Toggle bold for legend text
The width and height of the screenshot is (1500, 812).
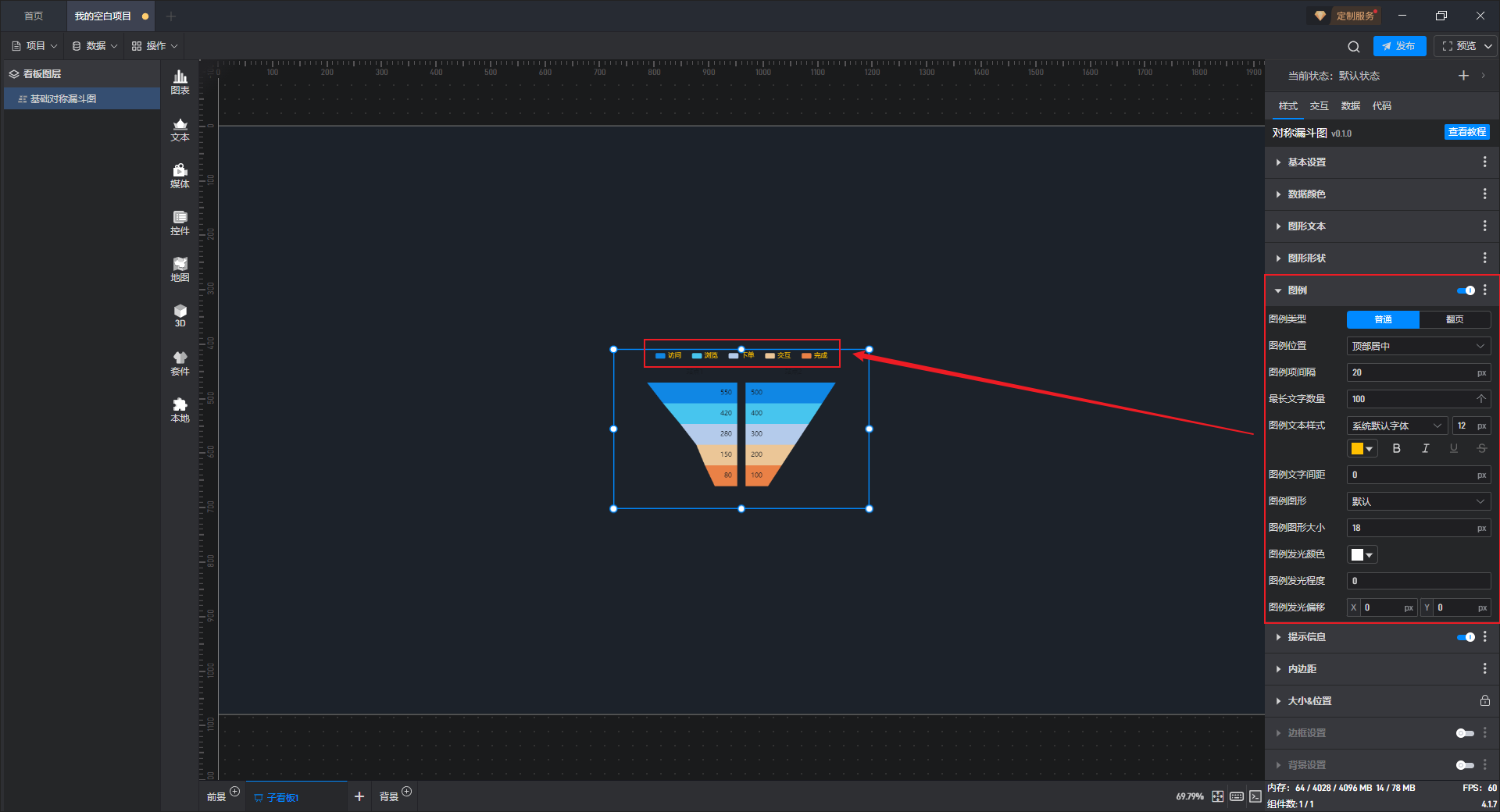click(1396, 448)
